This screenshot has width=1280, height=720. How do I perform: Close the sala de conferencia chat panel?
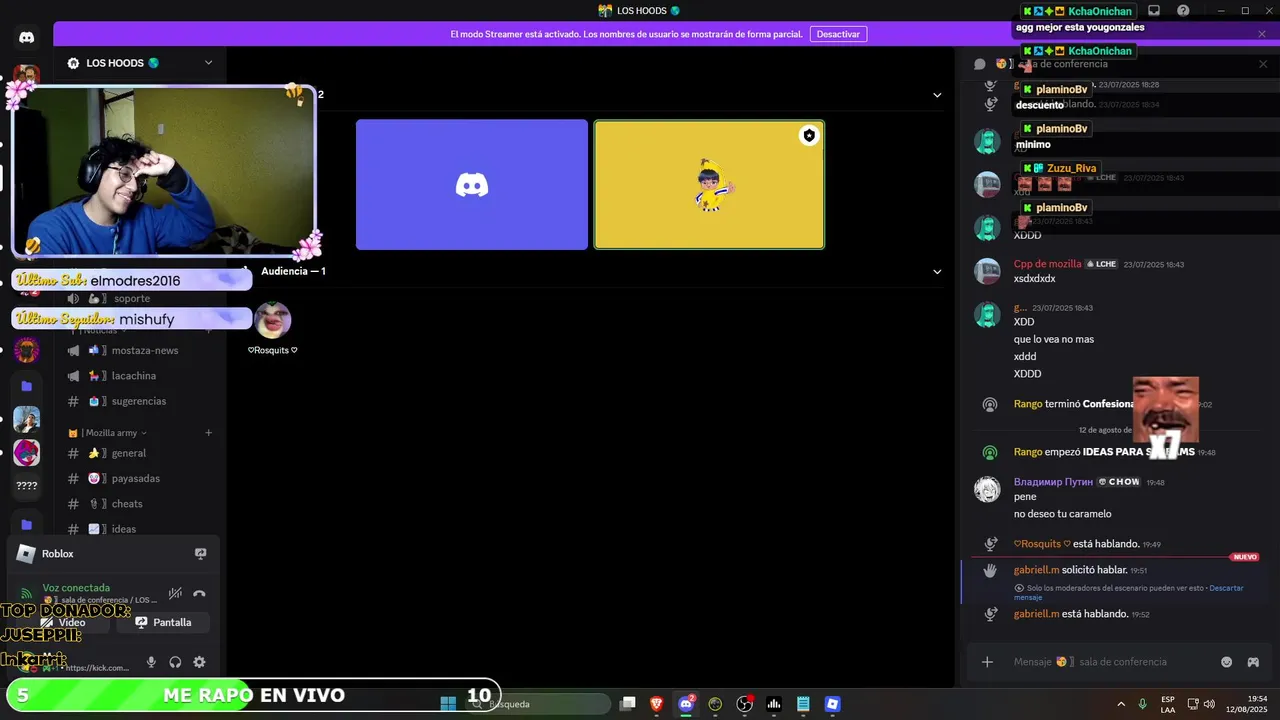1262,64
